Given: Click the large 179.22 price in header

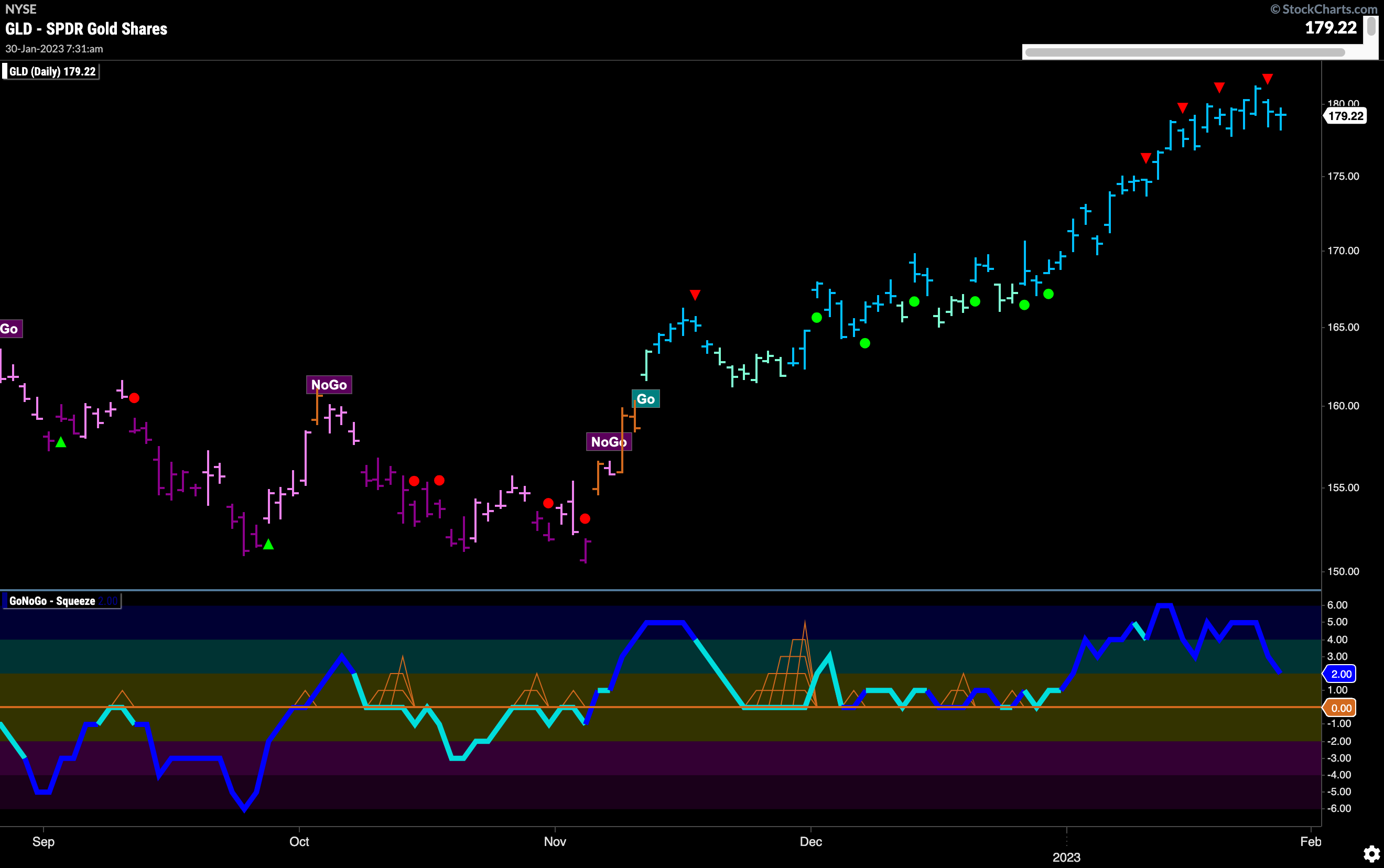Looking at the screenshot, I should coord(1331,27).
